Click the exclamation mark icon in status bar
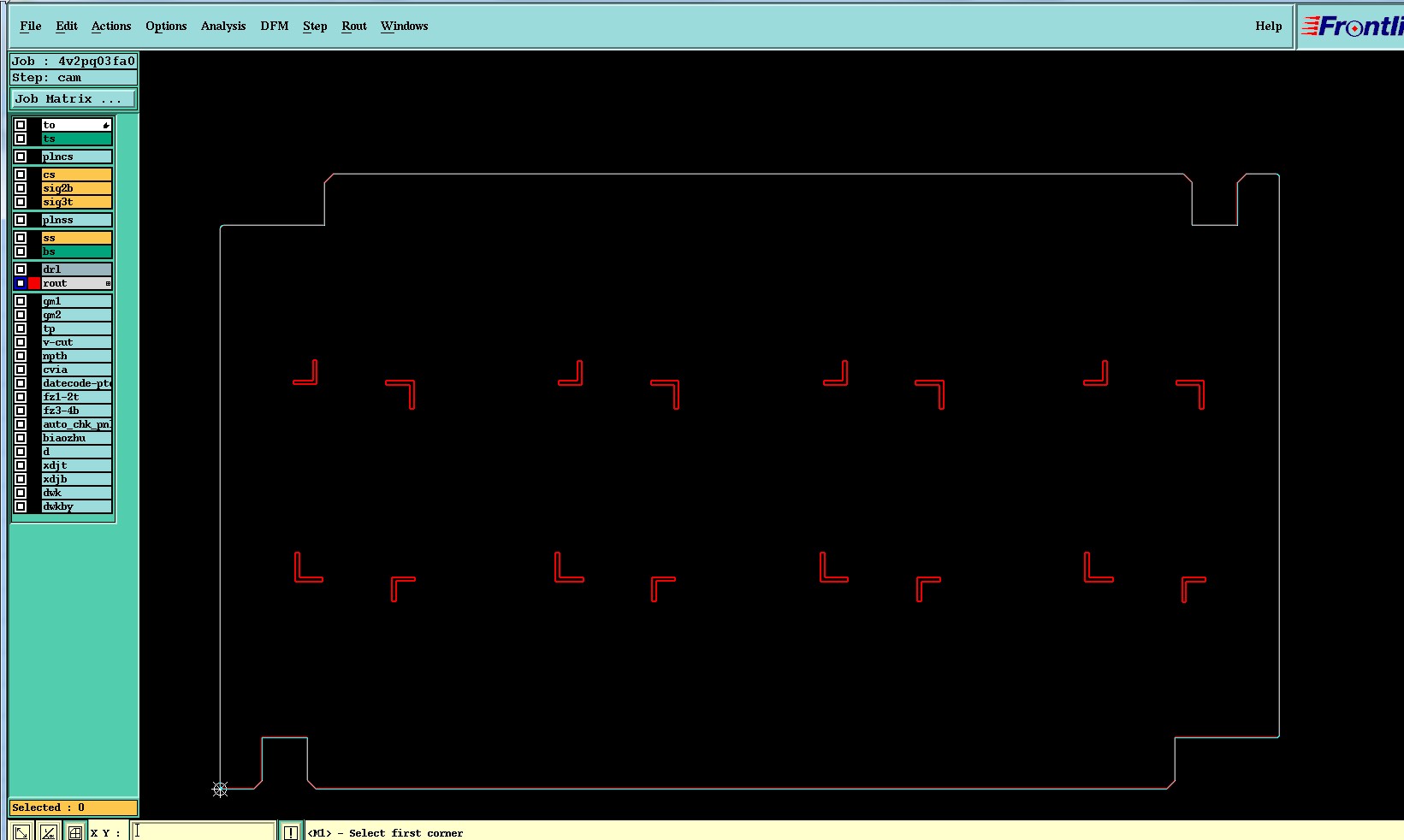 click(x=291, y=831)
